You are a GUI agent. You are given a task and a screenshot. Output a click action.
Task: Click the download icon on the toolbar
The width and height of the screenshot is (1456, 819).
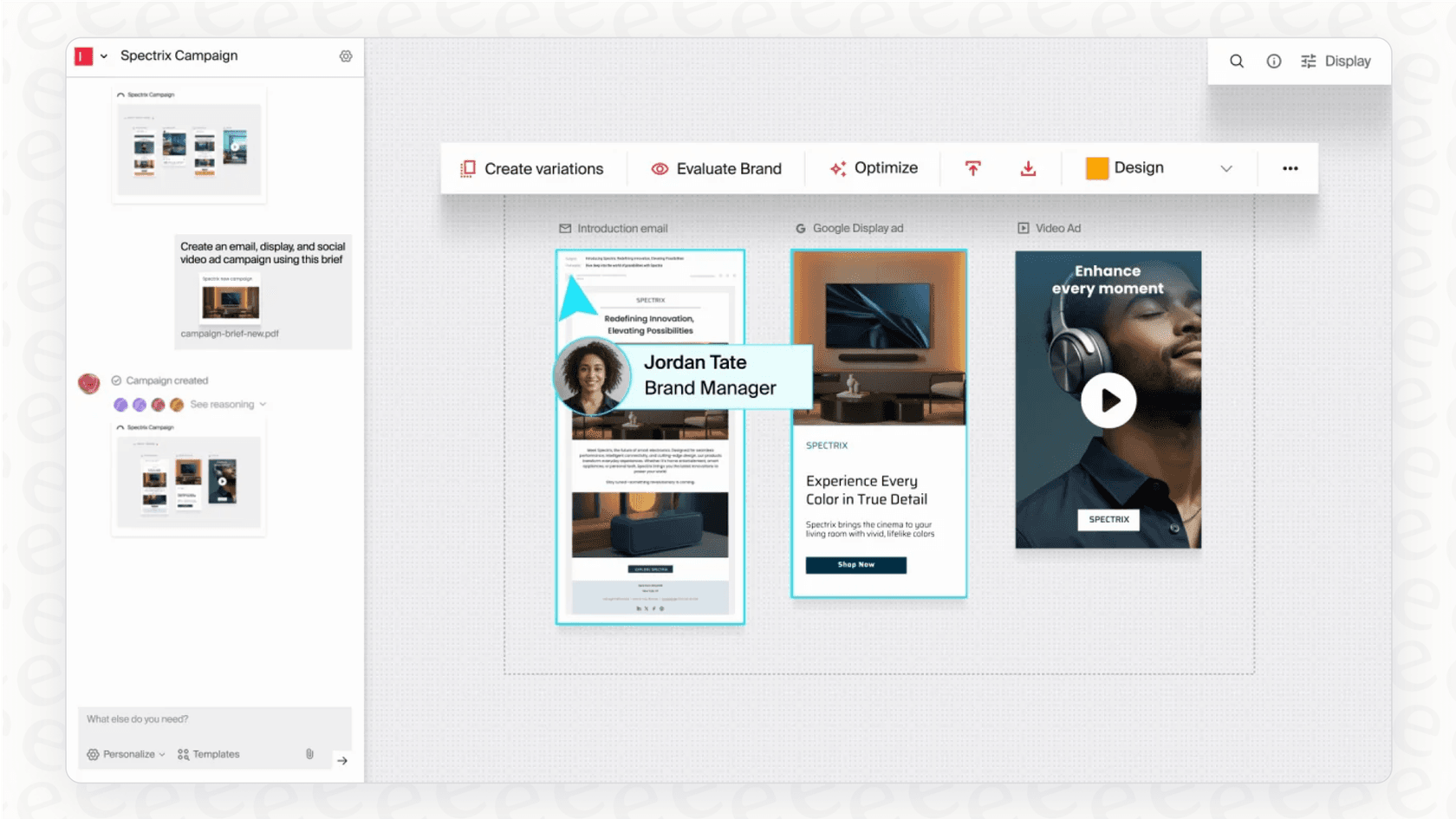[x=1028, y=168]
